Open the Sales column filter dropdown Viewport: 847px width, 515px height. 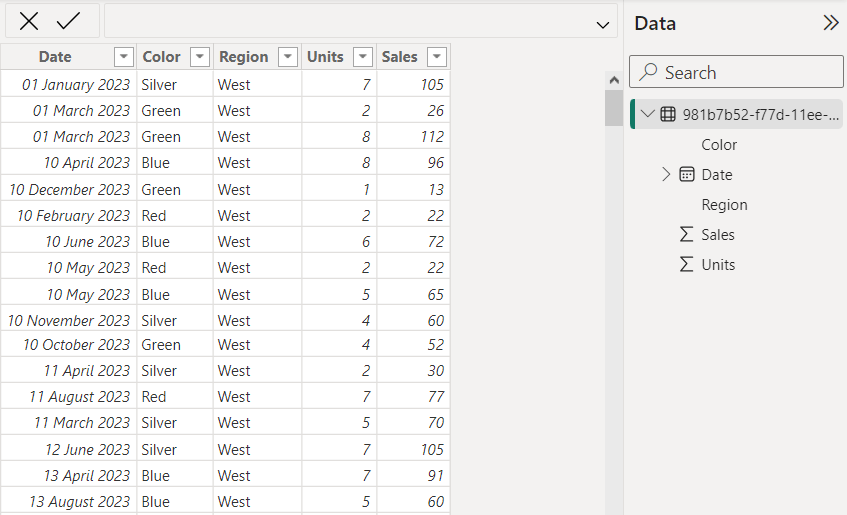(437, 56)
